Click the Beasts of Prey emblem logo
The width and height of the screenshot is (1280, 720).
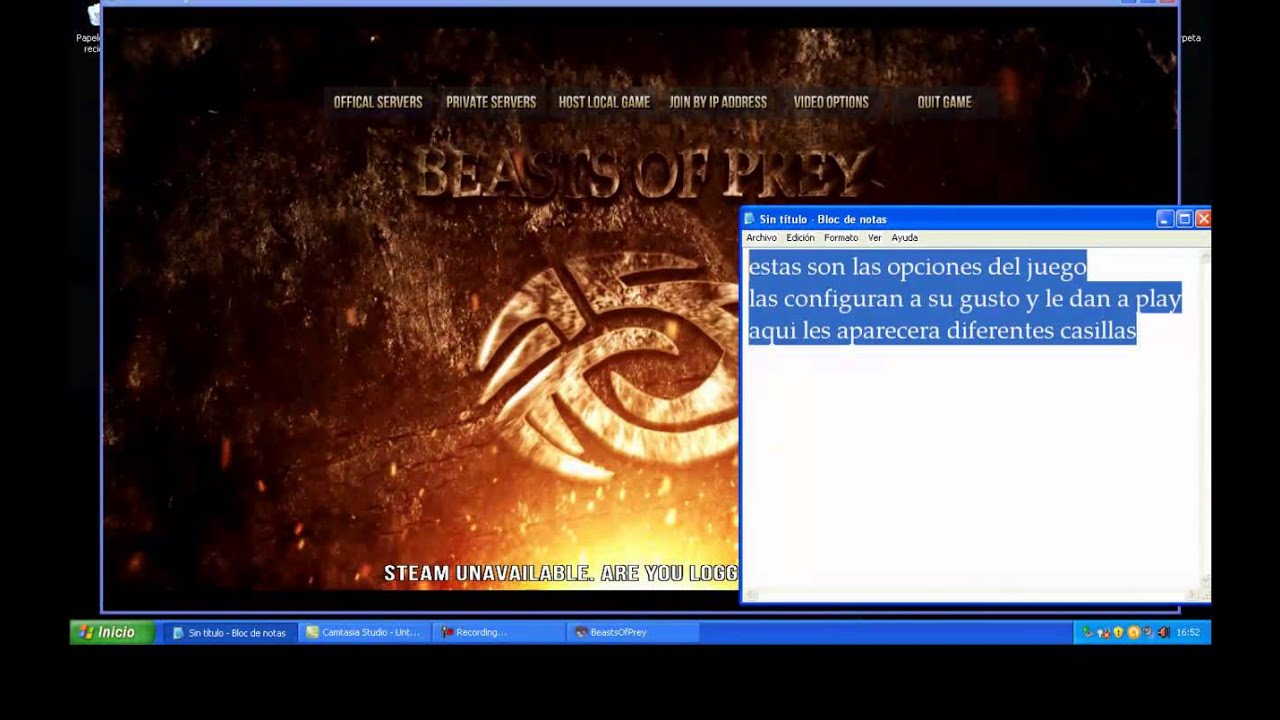click(x=610, y=365)
